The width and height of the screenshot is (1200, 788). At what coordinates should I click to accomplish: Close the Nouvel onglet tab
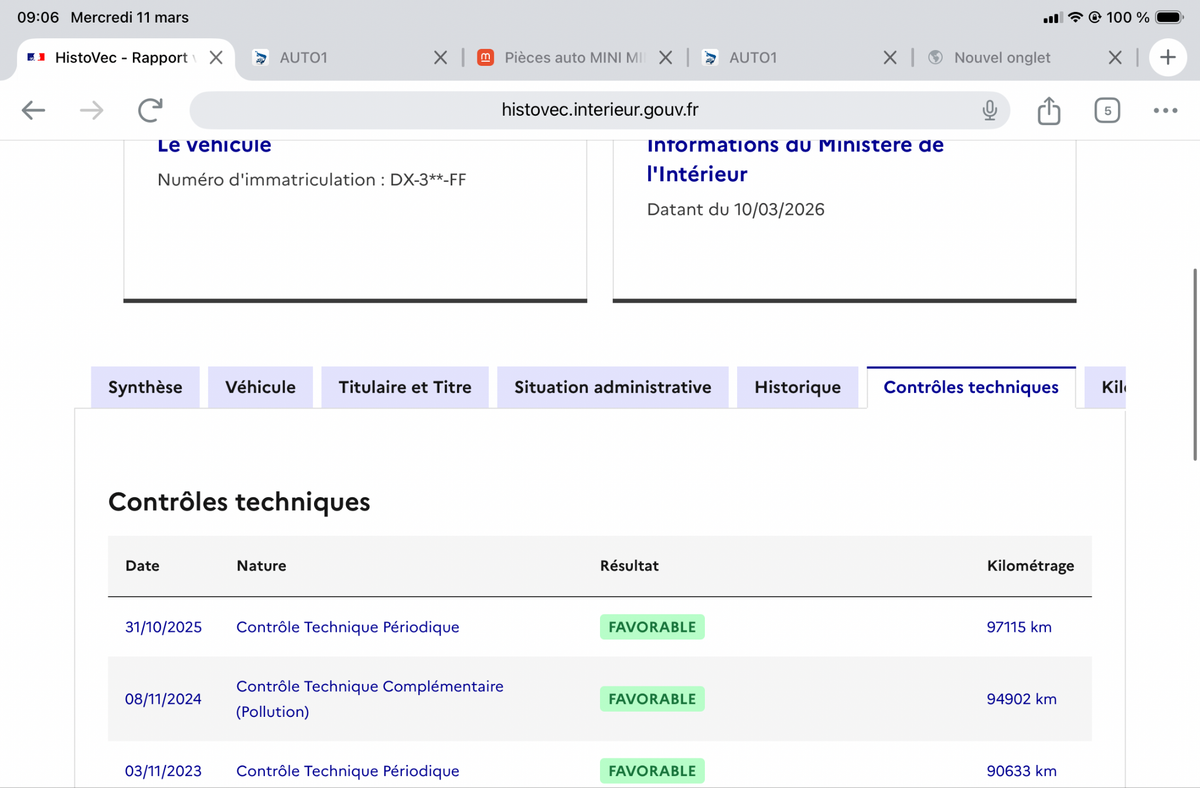pos(1115,57)
